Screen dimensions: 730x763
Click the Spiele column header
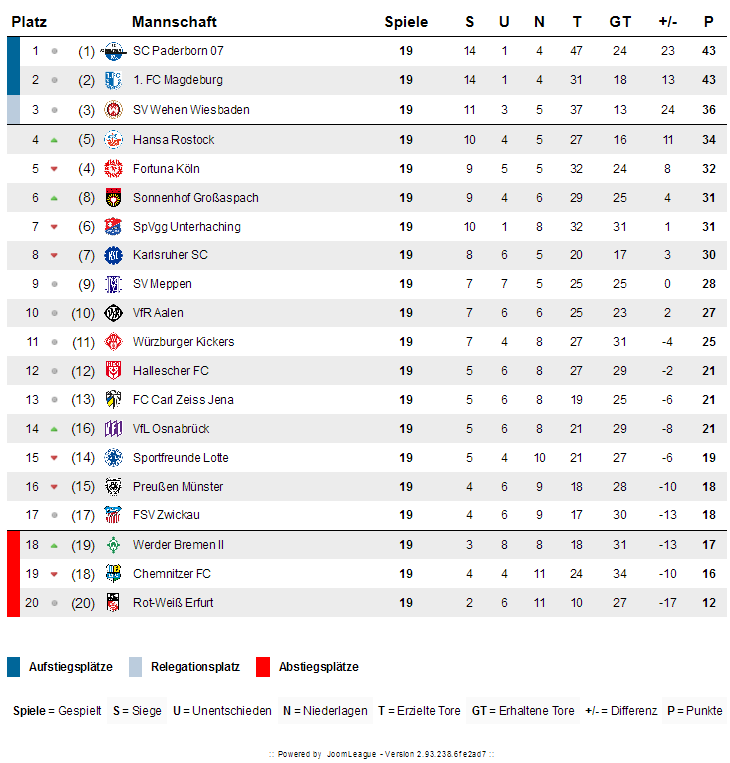click(406, 22)
